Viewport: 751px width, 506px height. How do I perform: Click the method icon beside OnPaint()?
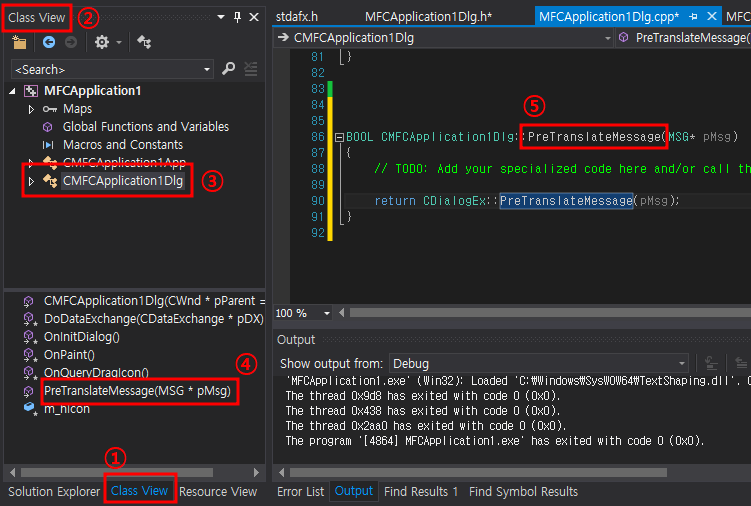pyautogui.click(x=30, y=355)
